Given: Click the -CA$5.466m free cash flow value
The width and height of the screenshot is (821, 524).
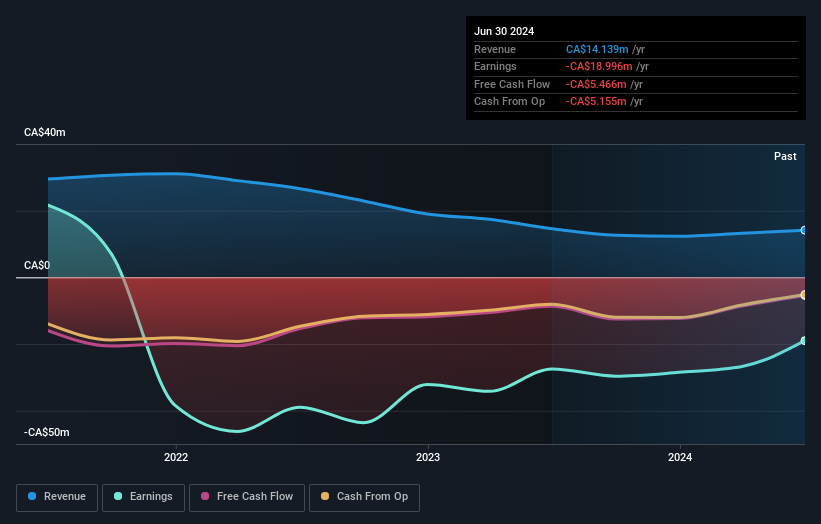Looking at the screenshot, I should pyautogui.click(x=596, y=84).
